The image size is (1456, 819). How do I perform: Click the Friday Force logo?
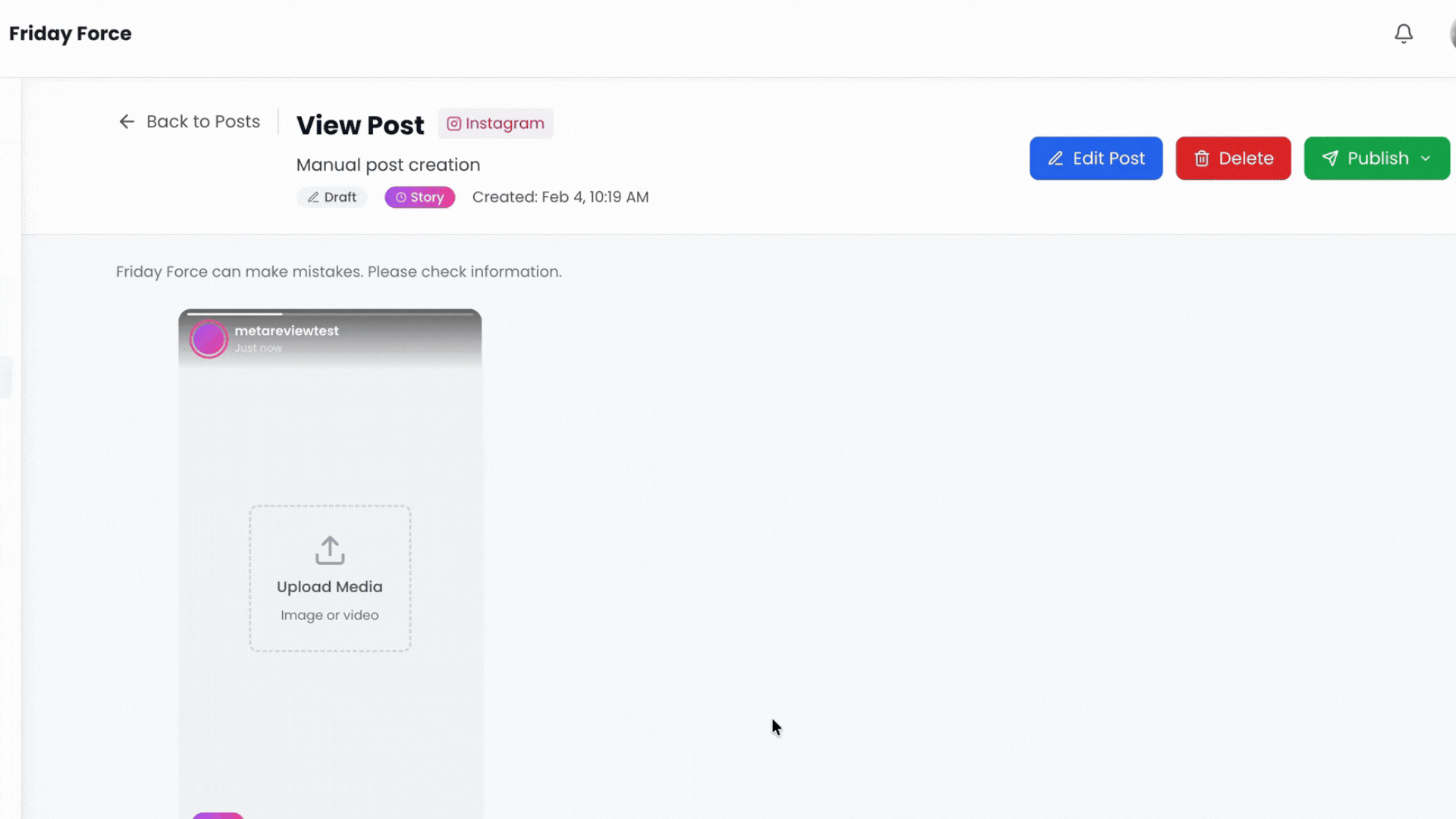click(71, 33)
